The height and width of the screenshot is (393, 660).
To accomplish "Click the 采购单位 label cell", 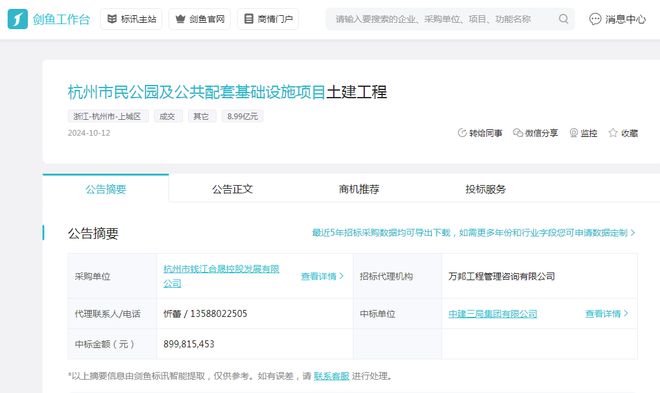I will tap(112, 276).
